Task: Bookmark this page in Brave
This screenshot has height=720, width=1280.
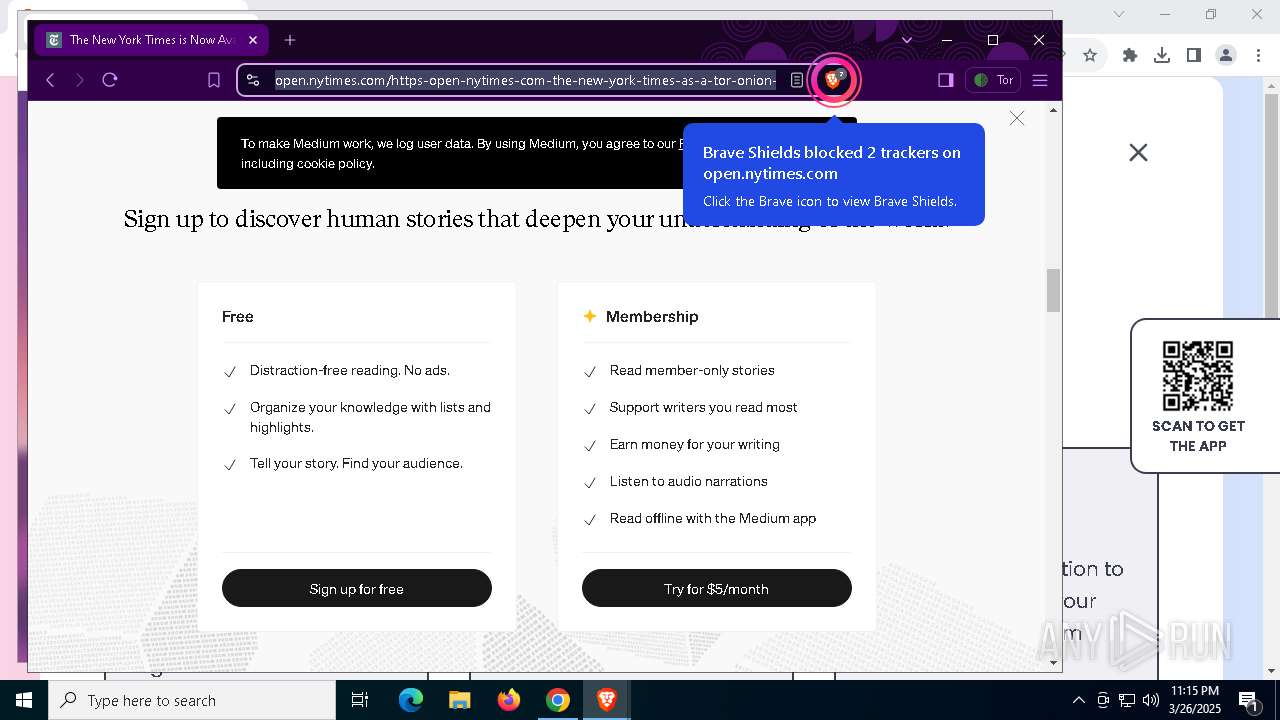Action: click(x=214, y=80)
